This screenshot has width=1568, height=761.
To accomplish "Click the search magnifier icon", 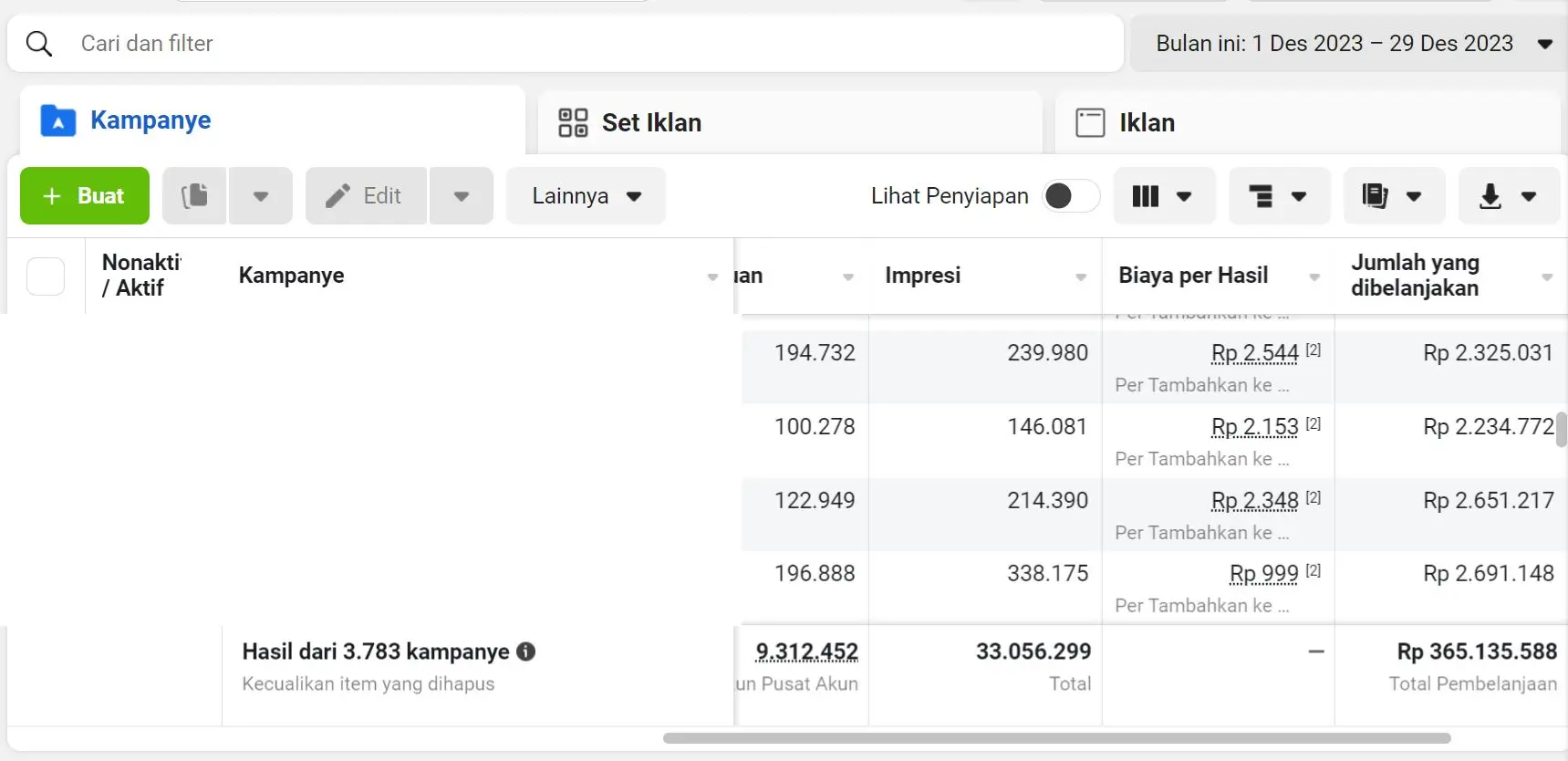I will (39, 44).
